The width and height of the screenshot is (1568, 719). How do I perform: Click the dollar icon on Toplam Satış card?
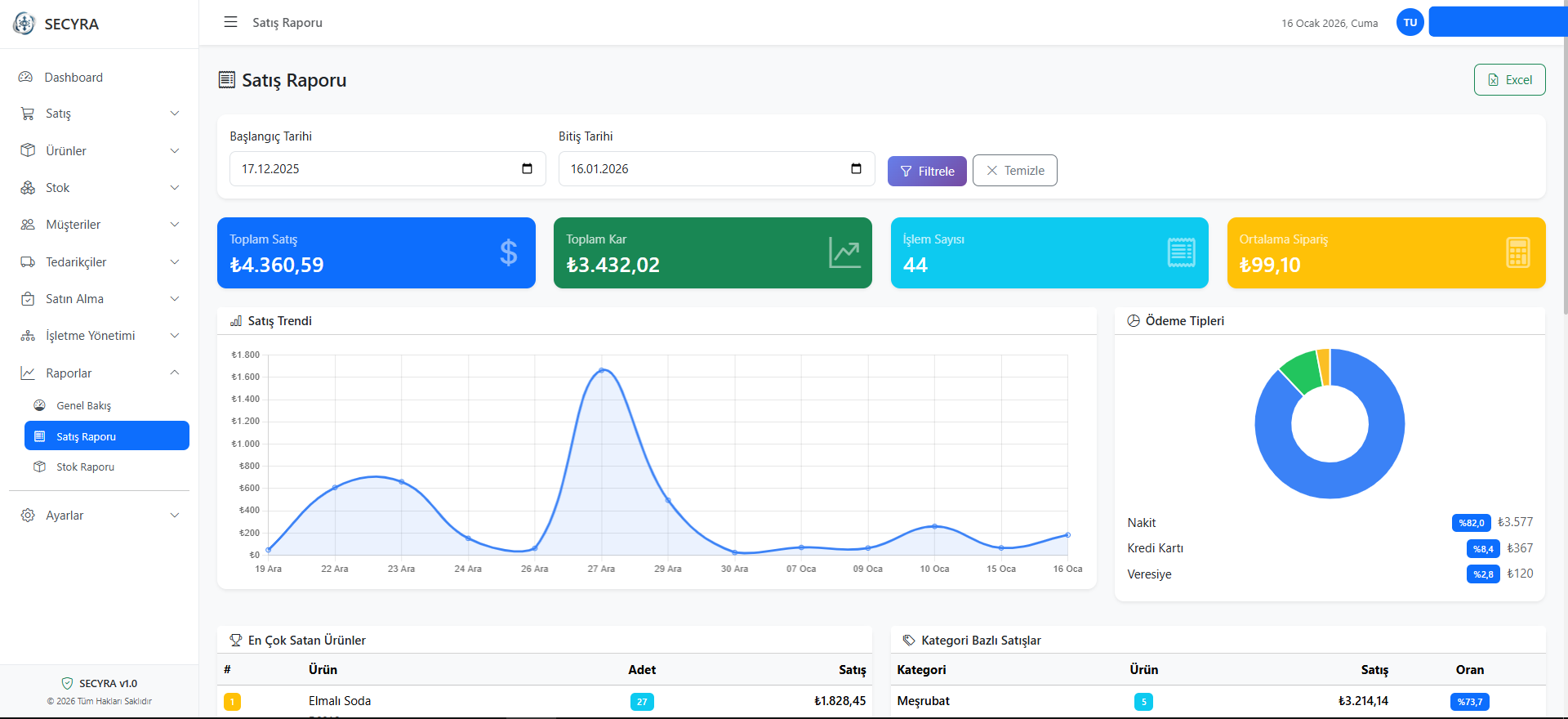[x=508, y=252]
